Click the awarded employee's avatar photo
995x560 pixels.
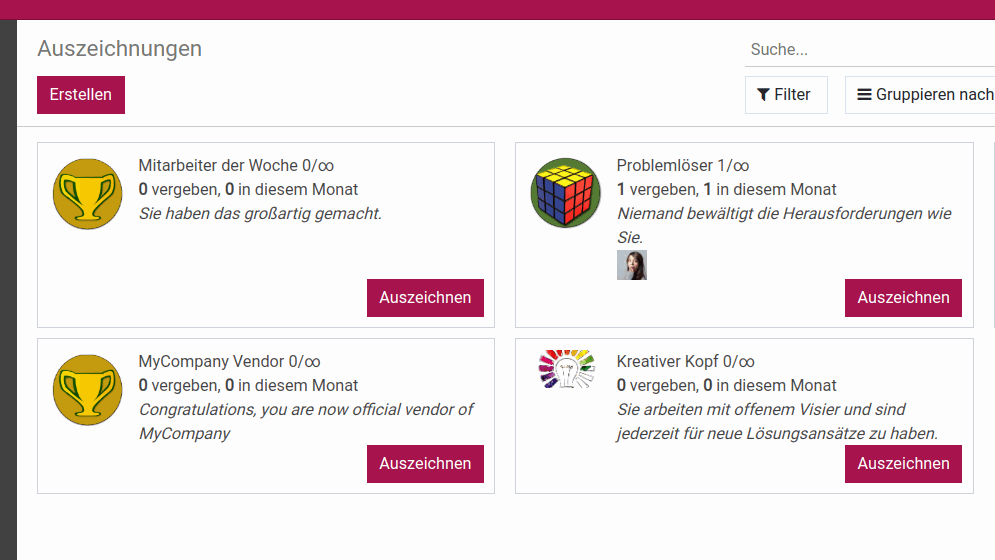coord(632,265)
